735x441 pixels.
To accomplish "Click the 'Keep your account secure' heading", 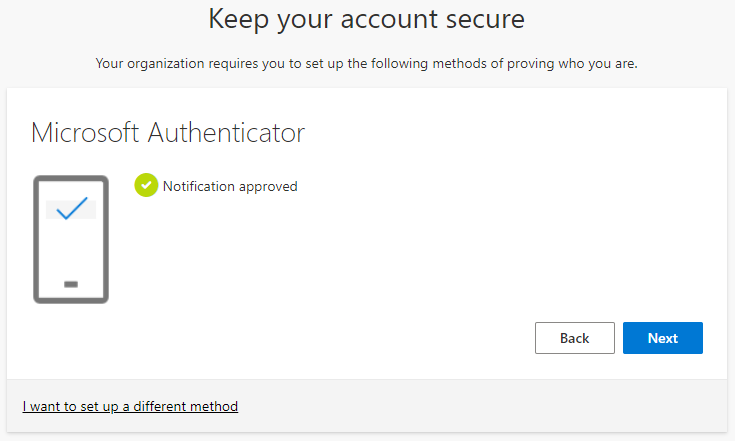I will [x=366, y=18].
